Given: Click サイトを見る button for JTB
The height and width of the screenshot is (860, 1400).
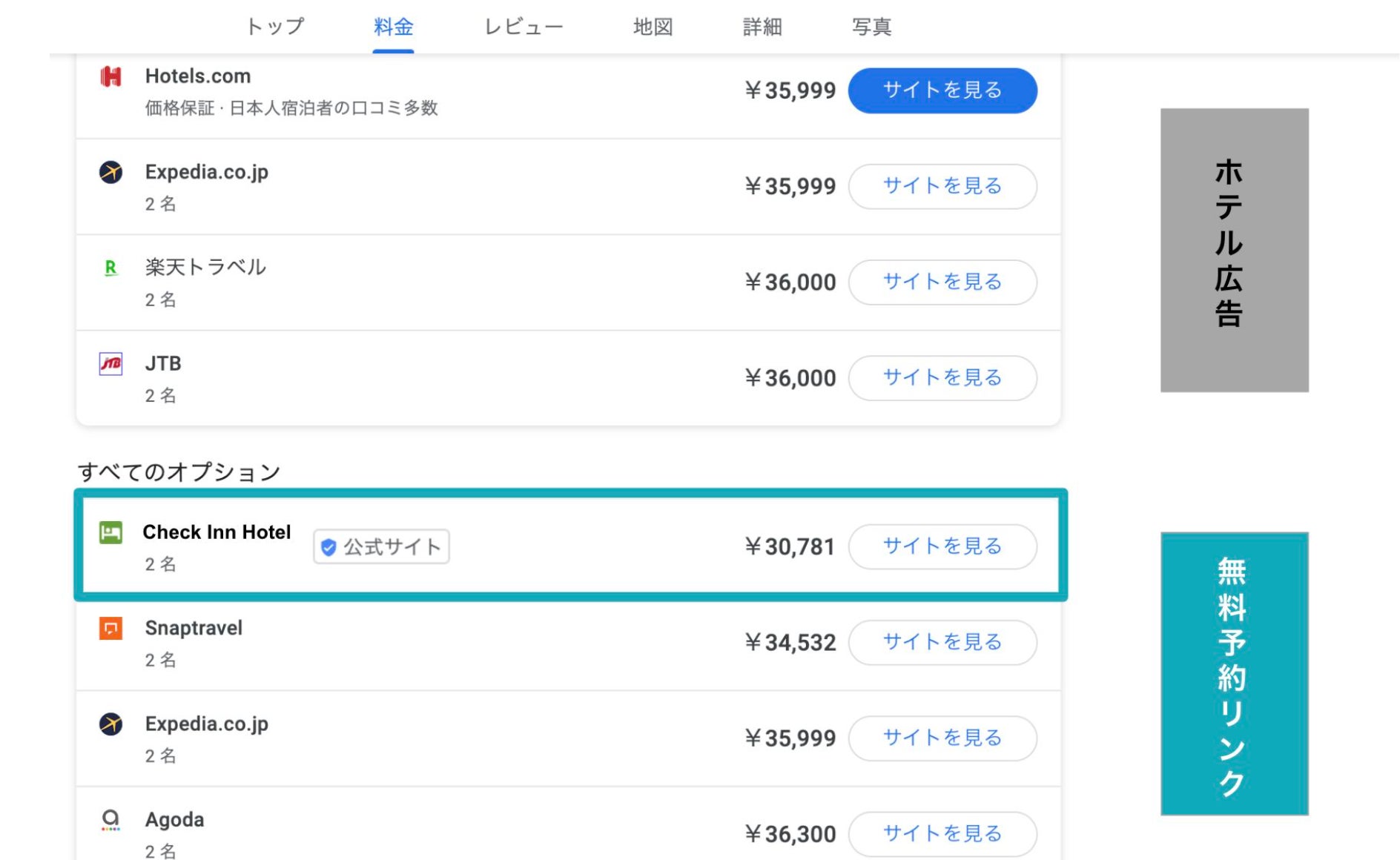Looking at the screenshot, I should point(942,377).
